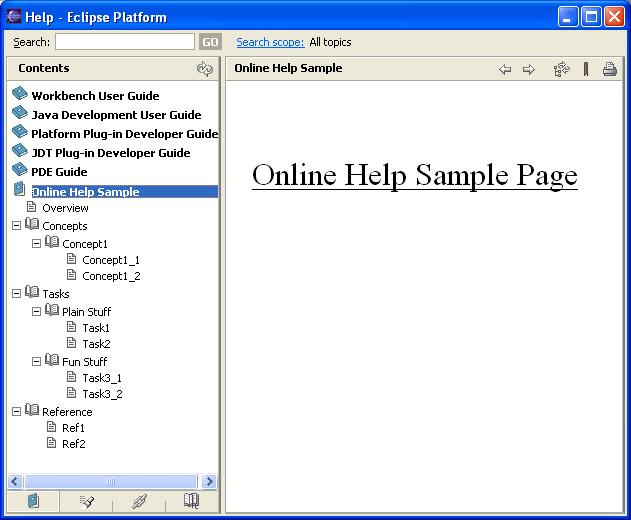Screen dimensions: 631x520
Task: Click the Concepts open-book icon
Action: click(x=32, y=224)
